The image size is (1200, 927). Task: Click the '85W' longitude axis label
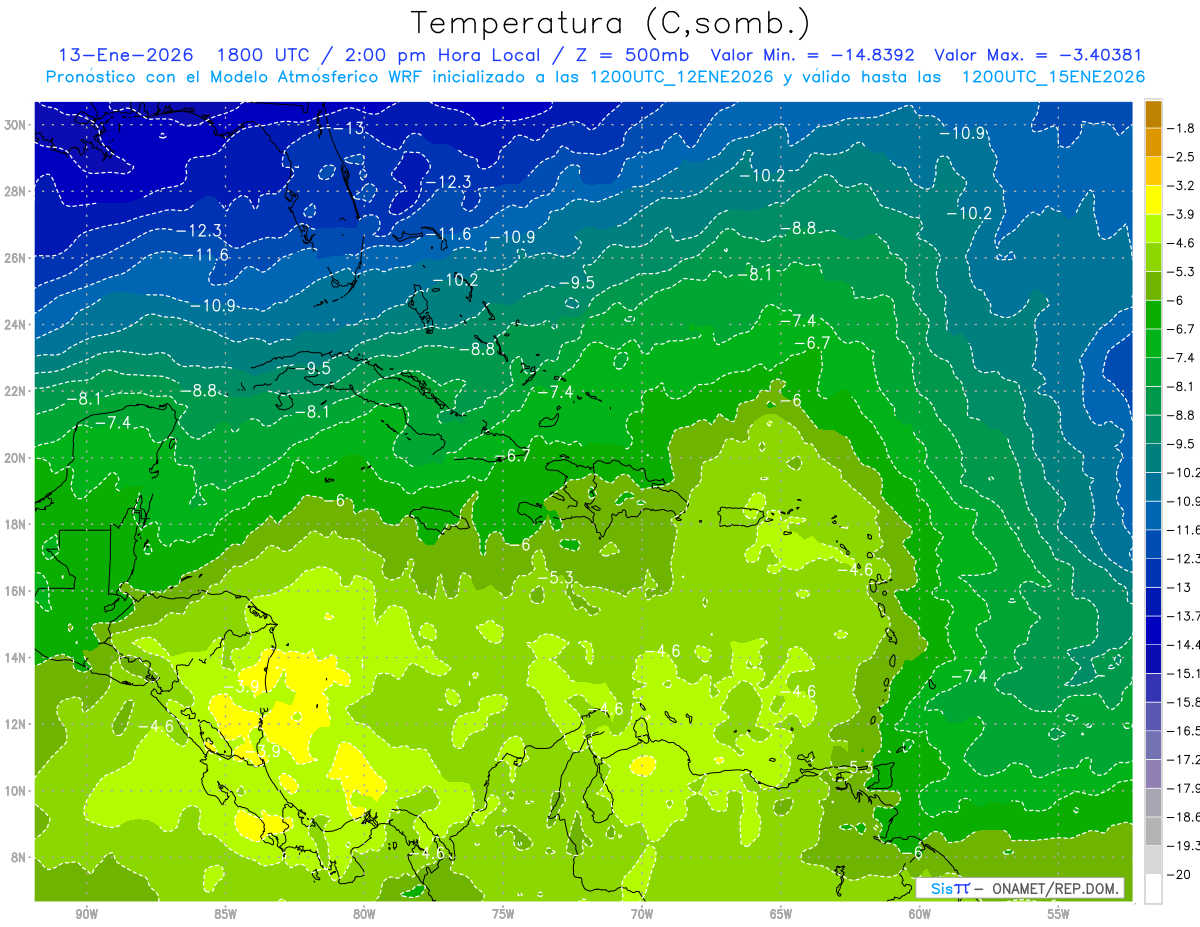coord(225,914)
